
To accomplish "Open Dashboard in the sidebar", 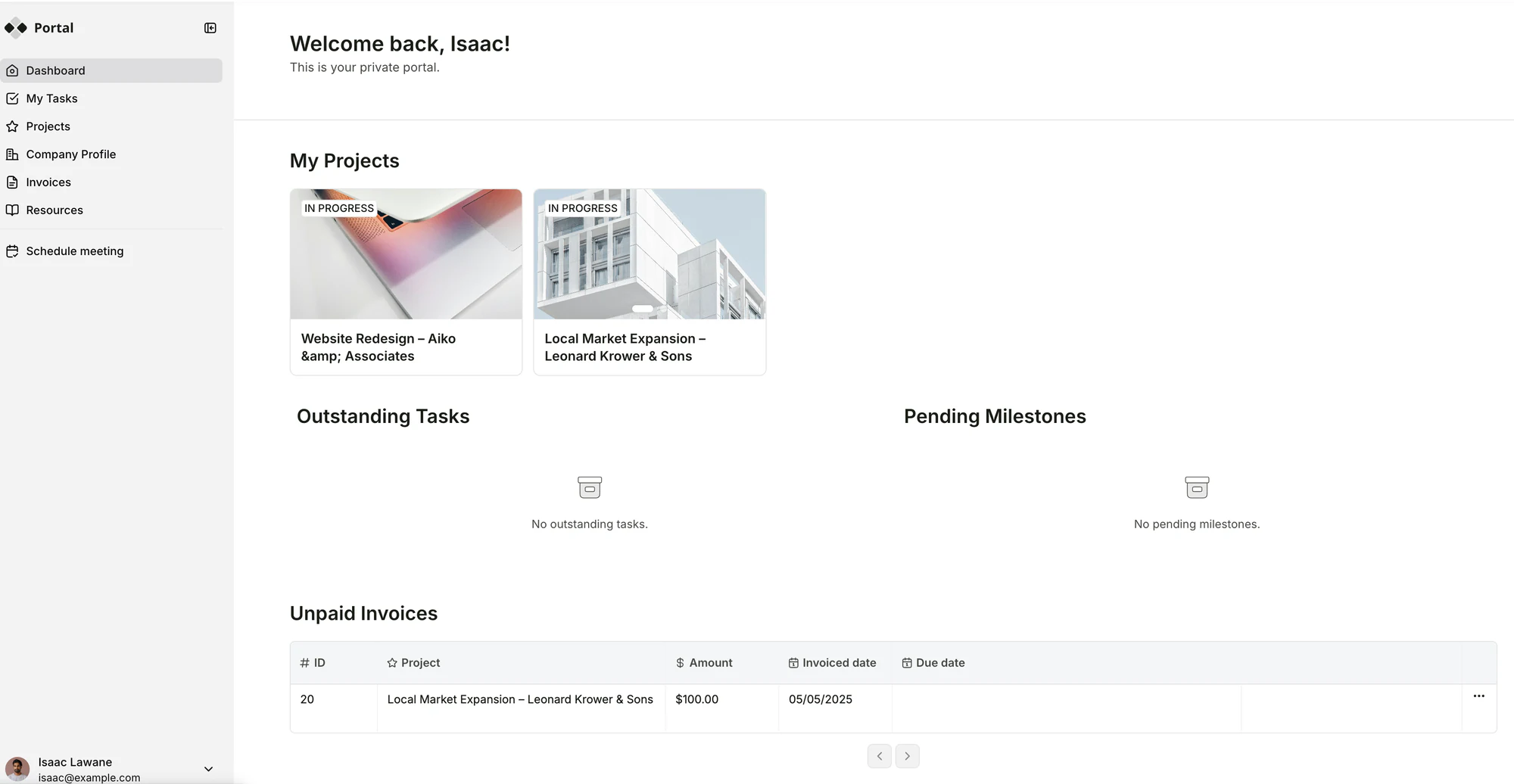I will (x=111, y=70).
